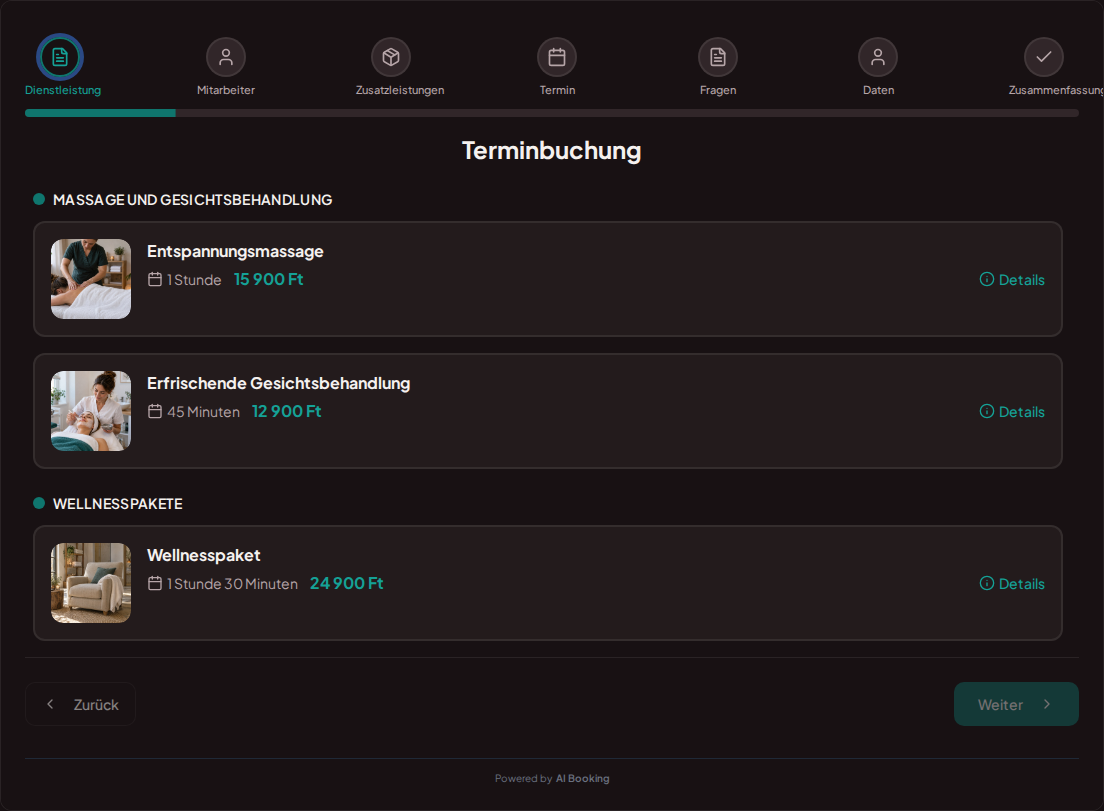This screenshot has width=1104, height=811.
Task: Click the Wellnesspakete section heading
Action: click(118, 504)
